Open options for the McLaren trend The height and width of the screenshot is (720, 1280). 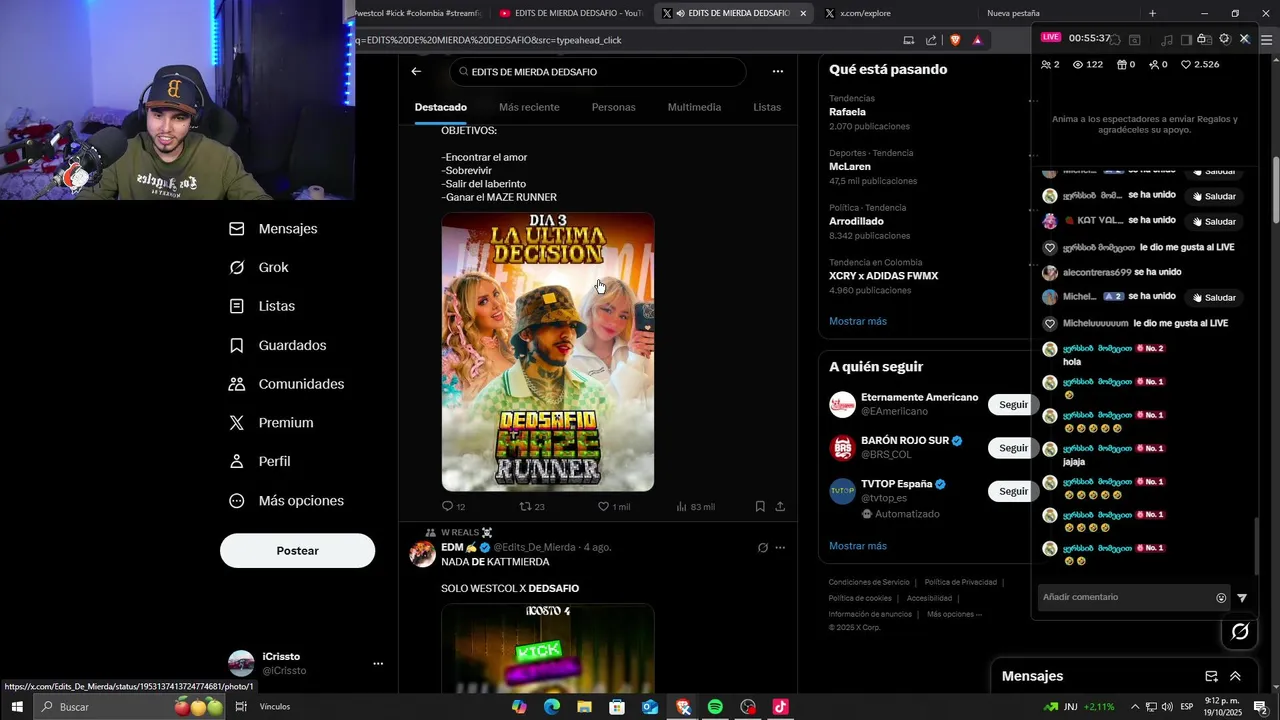point(1033,154)
